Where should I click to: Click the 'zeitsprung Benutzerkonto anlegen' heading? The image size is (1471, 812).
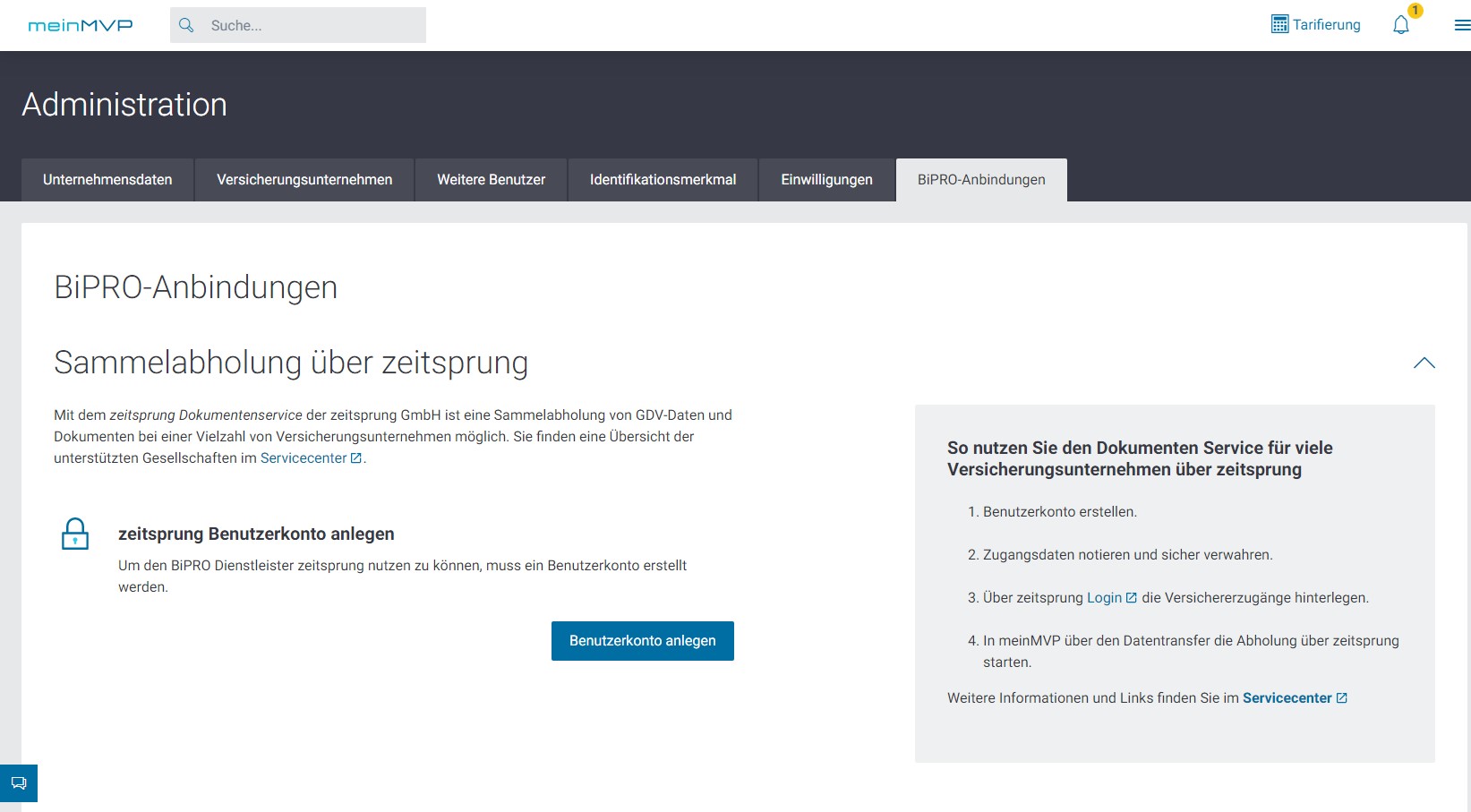coord(256,534)
